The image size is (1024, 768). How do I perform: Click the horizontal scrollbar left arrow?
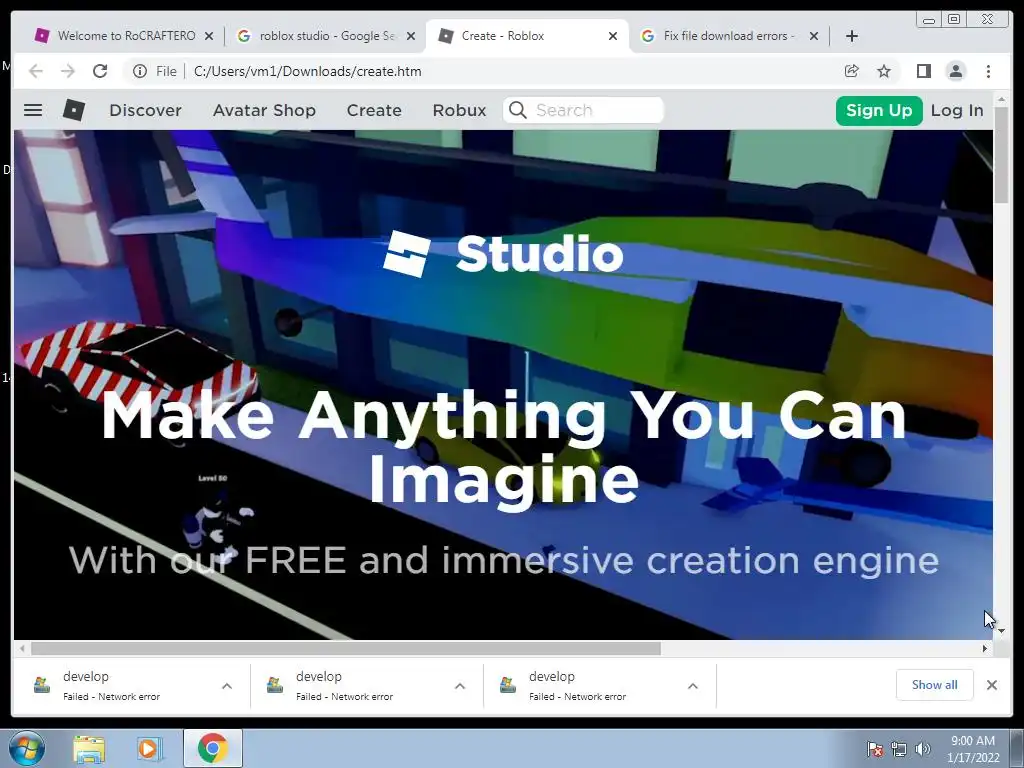coord(22,648)
